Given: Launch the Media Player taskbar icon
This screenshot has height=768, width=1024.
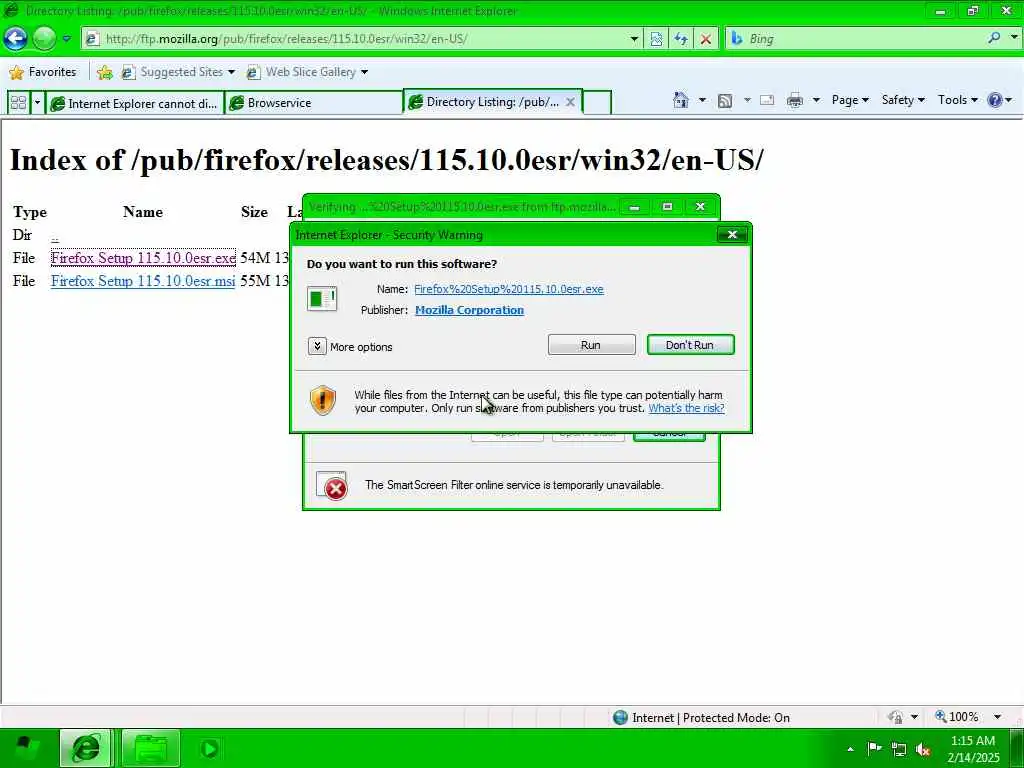Looking at the screenshot, I should click(x=209, y=748).
